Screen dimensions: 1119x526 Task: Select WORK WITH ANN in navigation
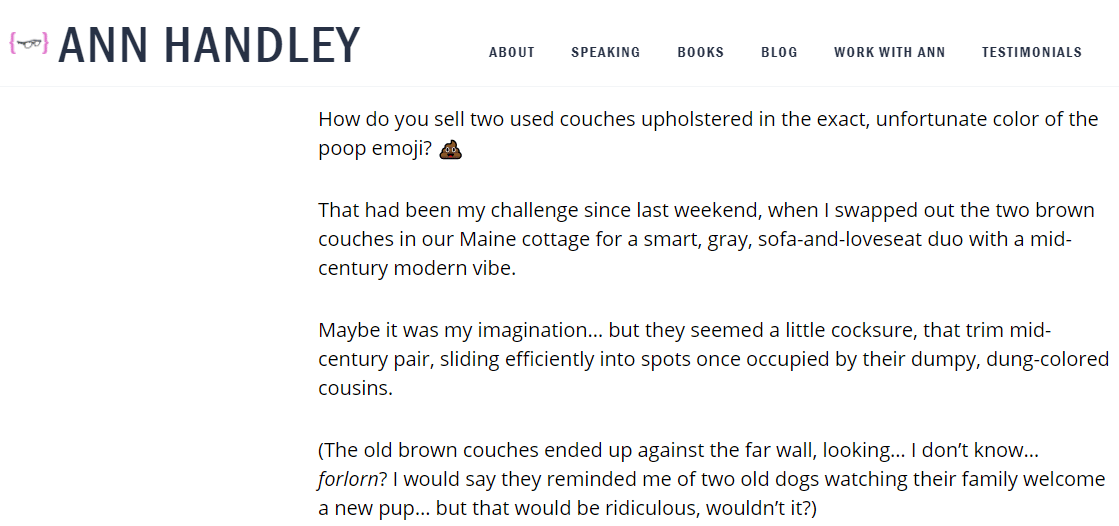coord(890,52)
